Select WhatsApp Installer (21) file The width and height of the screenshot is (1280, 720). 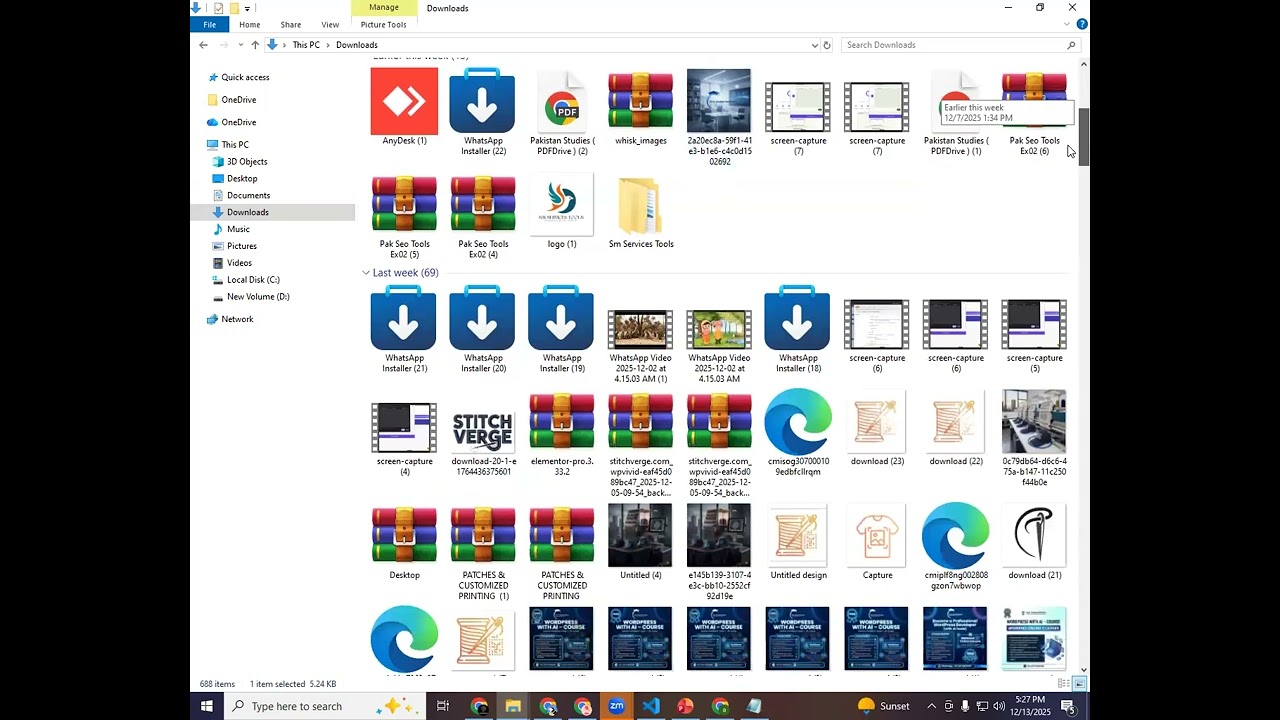click(x=404, y=331)
